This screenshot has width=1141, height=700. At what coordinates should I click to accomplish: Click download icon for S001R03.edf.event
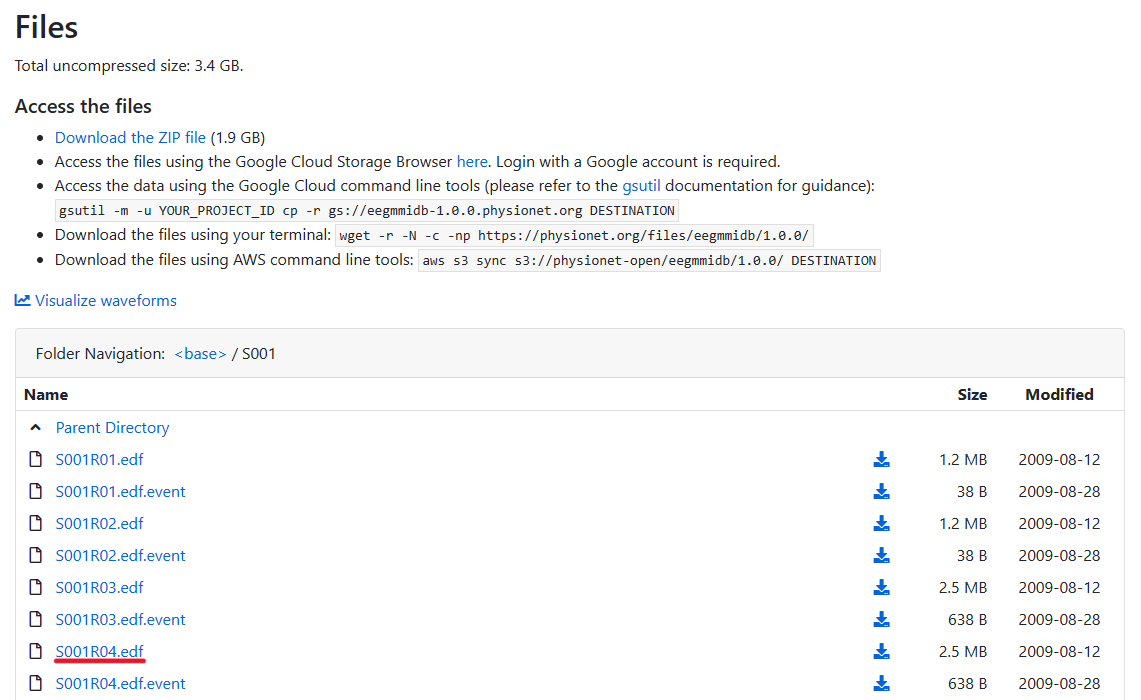tap(881, 620)
